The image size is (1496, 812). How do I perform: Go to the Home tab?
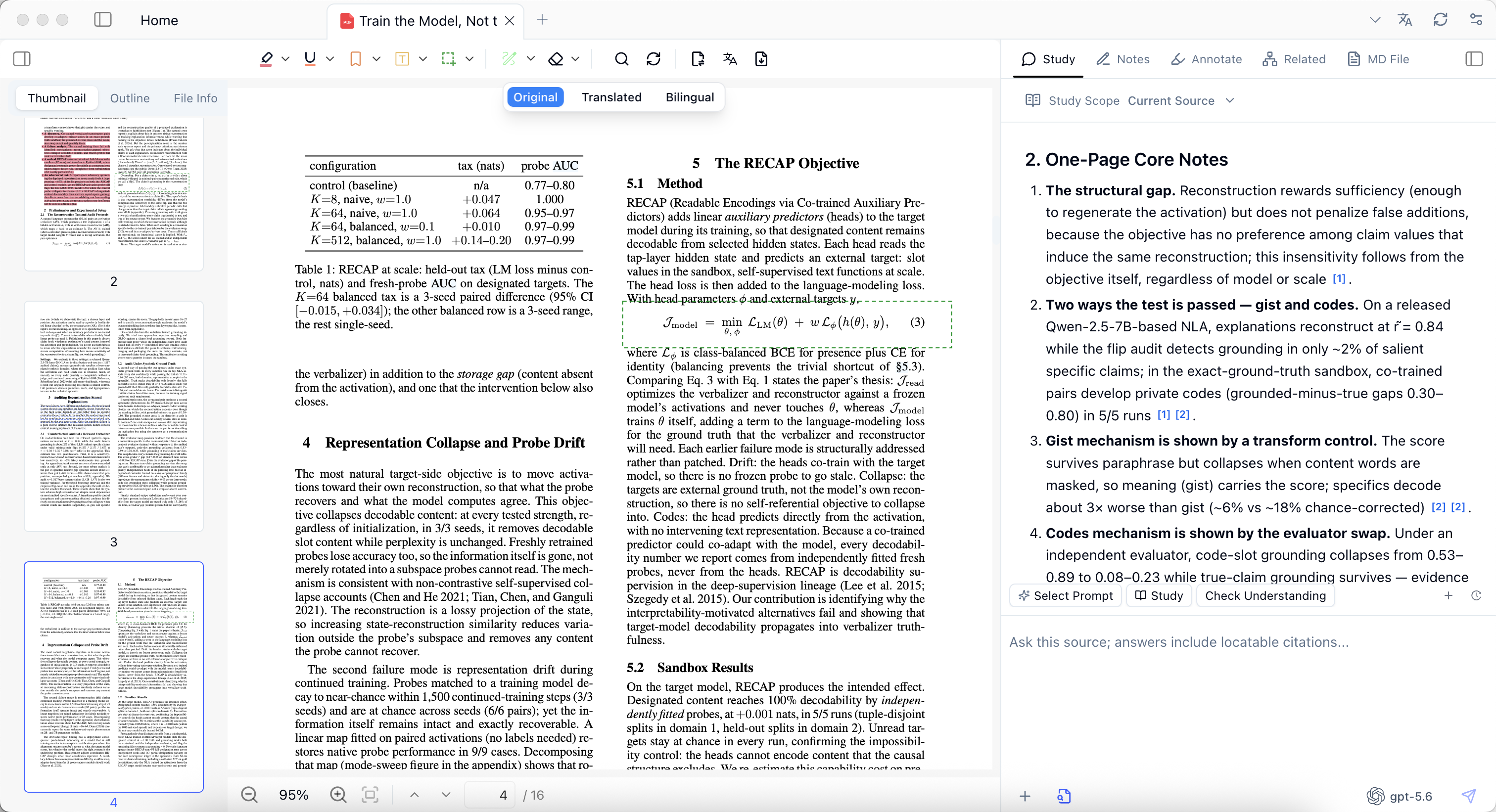158,20
